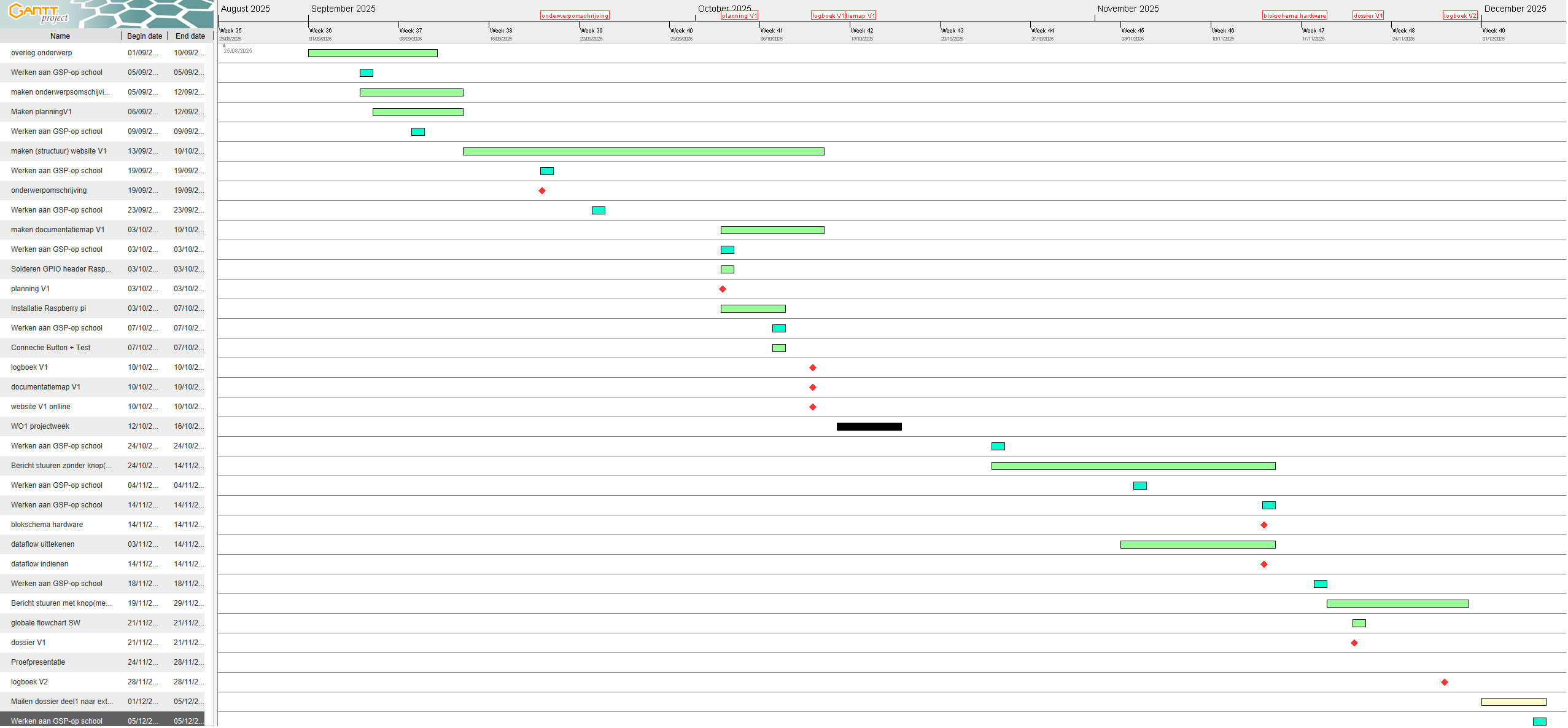Image resolution: width=1568 pixels, height=728 pixels.
Task: Click the 'Week 44' timeline header
Action: pos(1042,31)
